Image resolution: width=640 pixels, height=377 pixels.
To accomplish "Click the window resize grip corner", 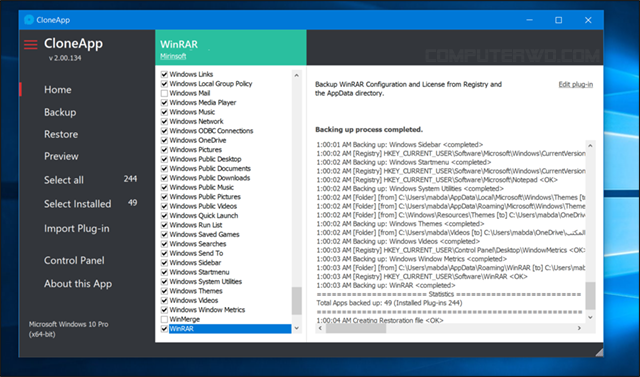I will point(598,353).
